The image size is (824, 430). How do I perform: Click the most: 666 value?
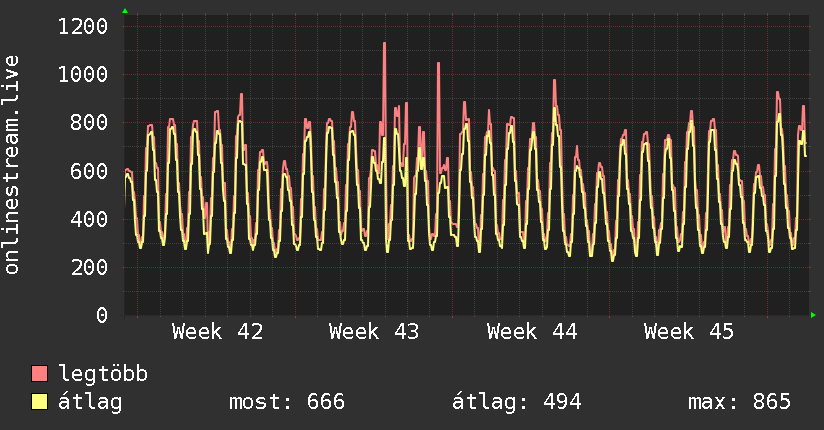point(287,402)
